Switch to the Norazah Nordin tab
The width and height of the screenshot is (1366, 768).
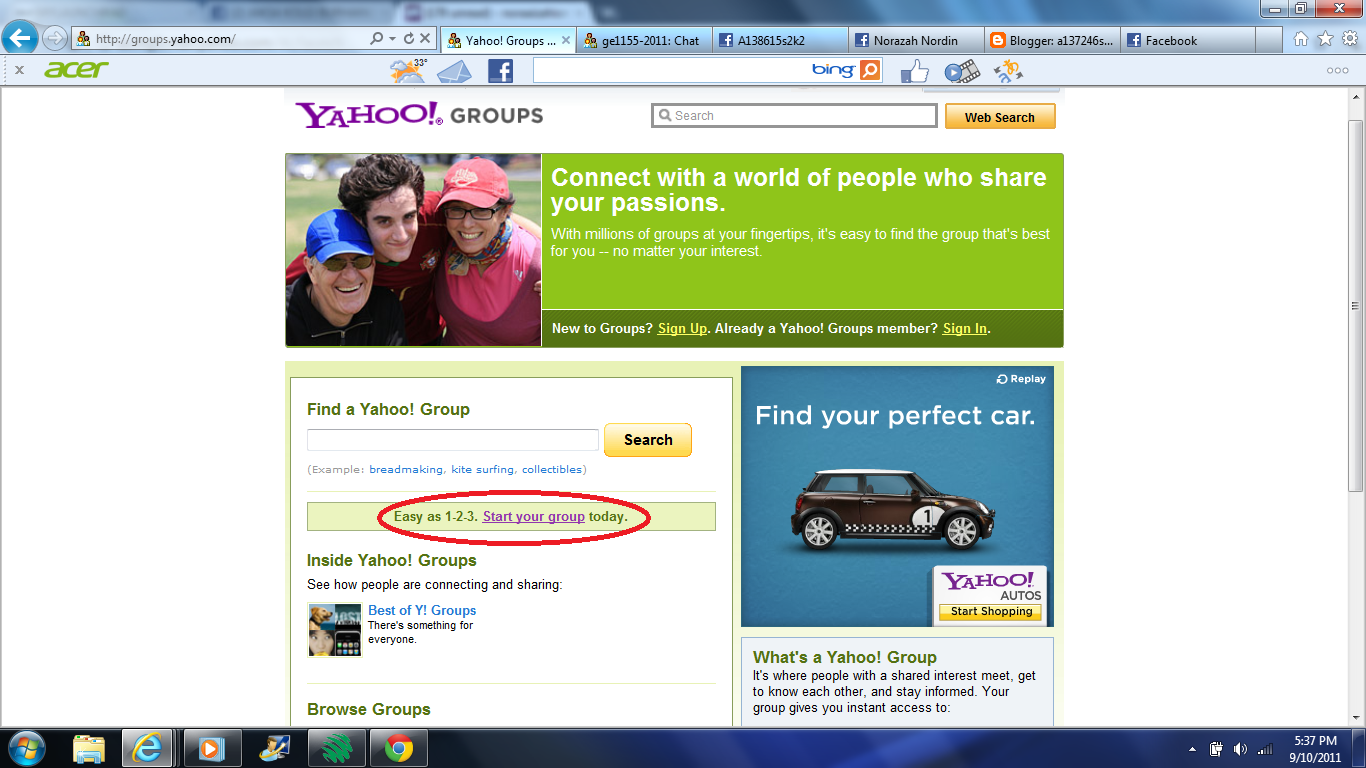coord(917,40)
